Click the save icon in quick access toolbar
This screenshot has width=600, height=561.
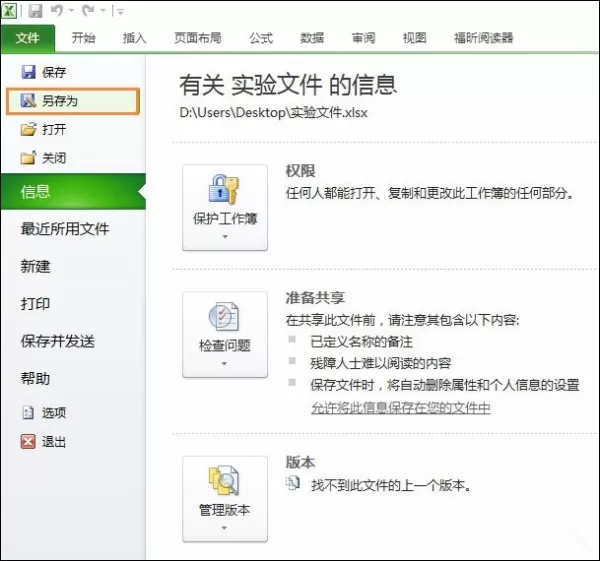35,11
